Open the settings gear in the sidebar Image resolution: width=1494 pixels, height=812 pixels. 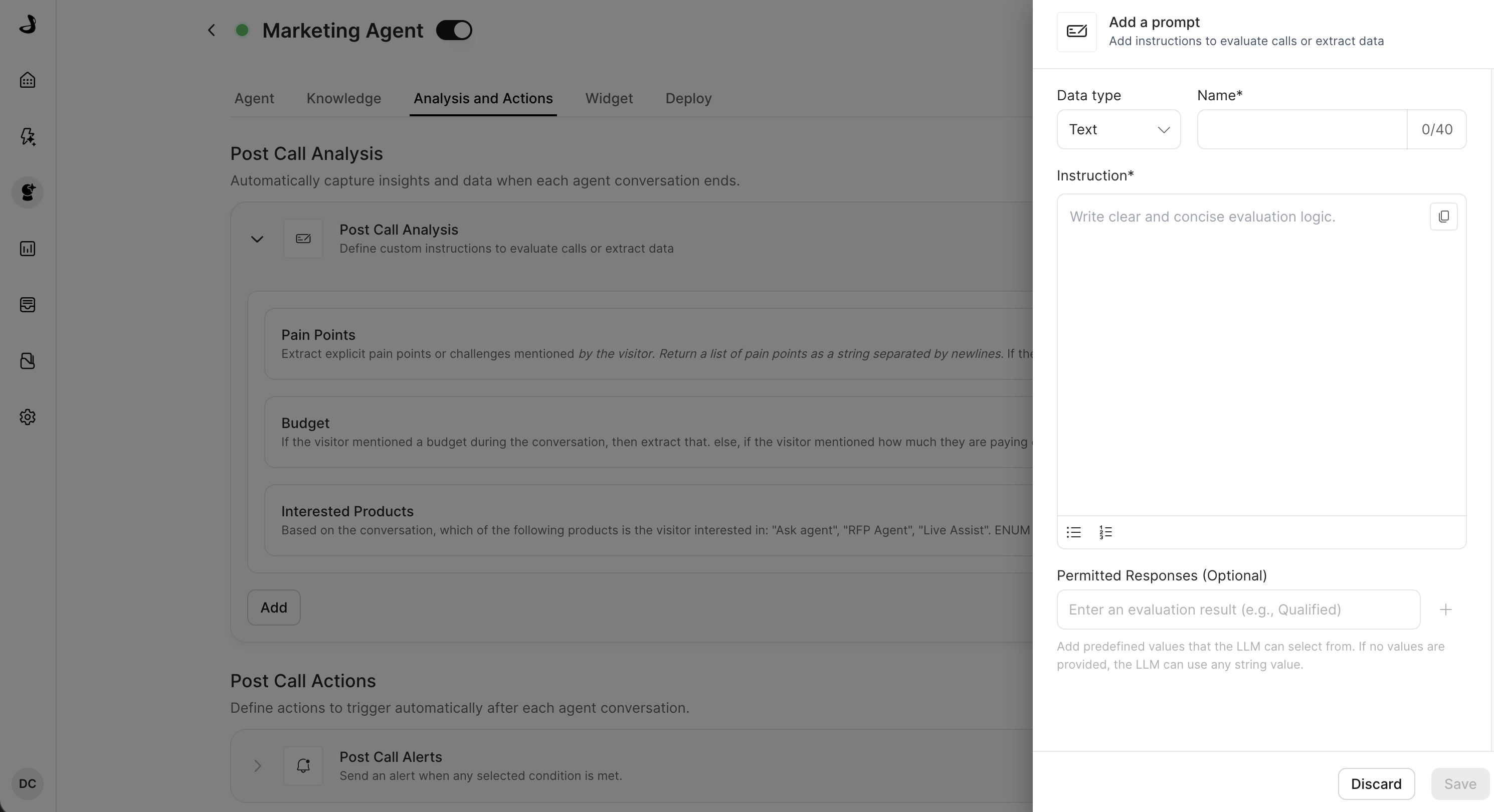pos(27,417)
